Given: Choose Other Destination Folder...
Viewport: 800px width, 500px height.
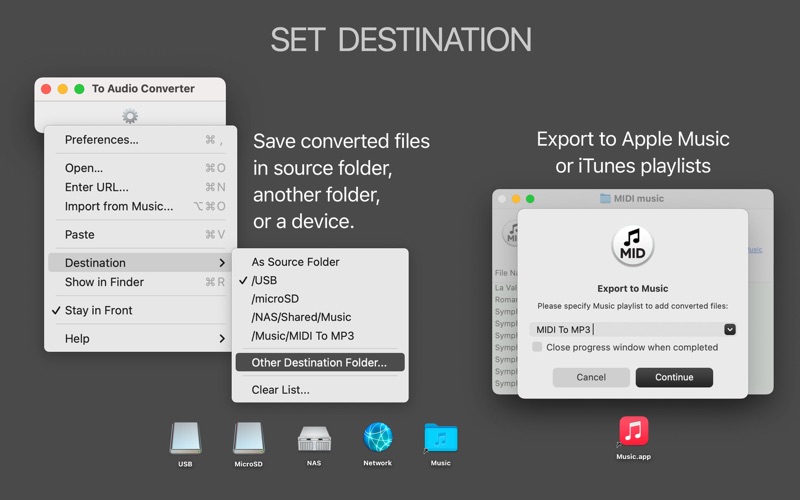Looking at the screenshot, I should [x=320, y=362].
